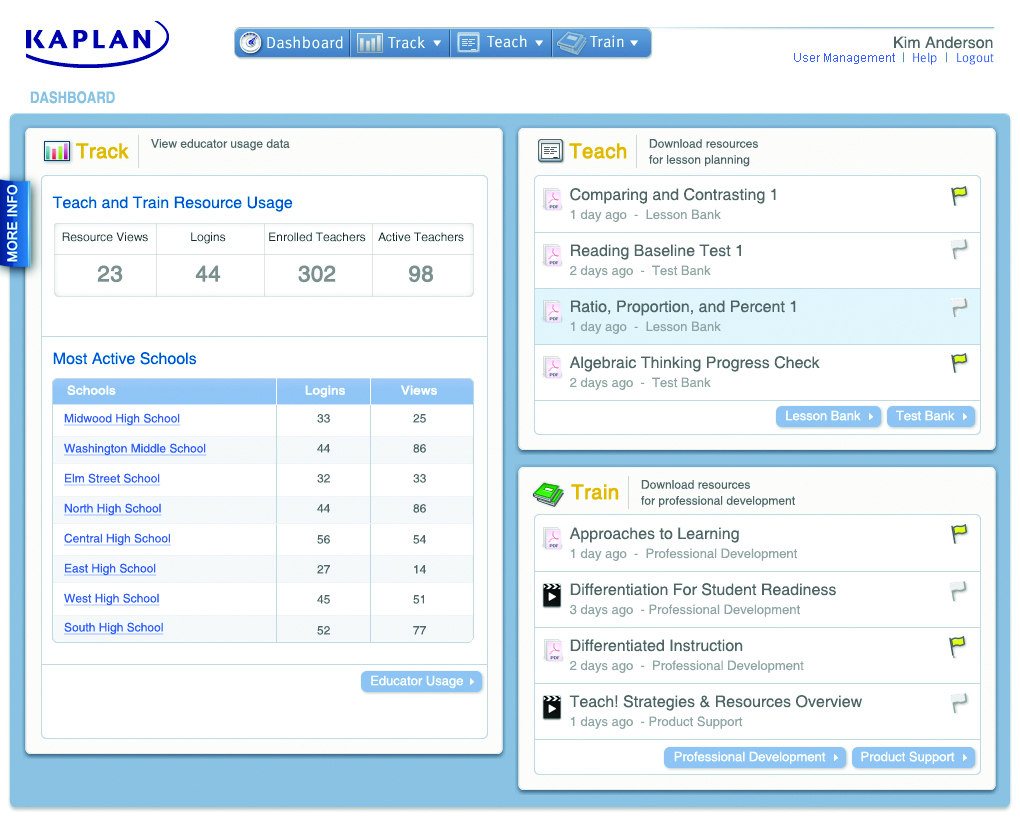
Task: Open North High School link
Action: (113, 509)
